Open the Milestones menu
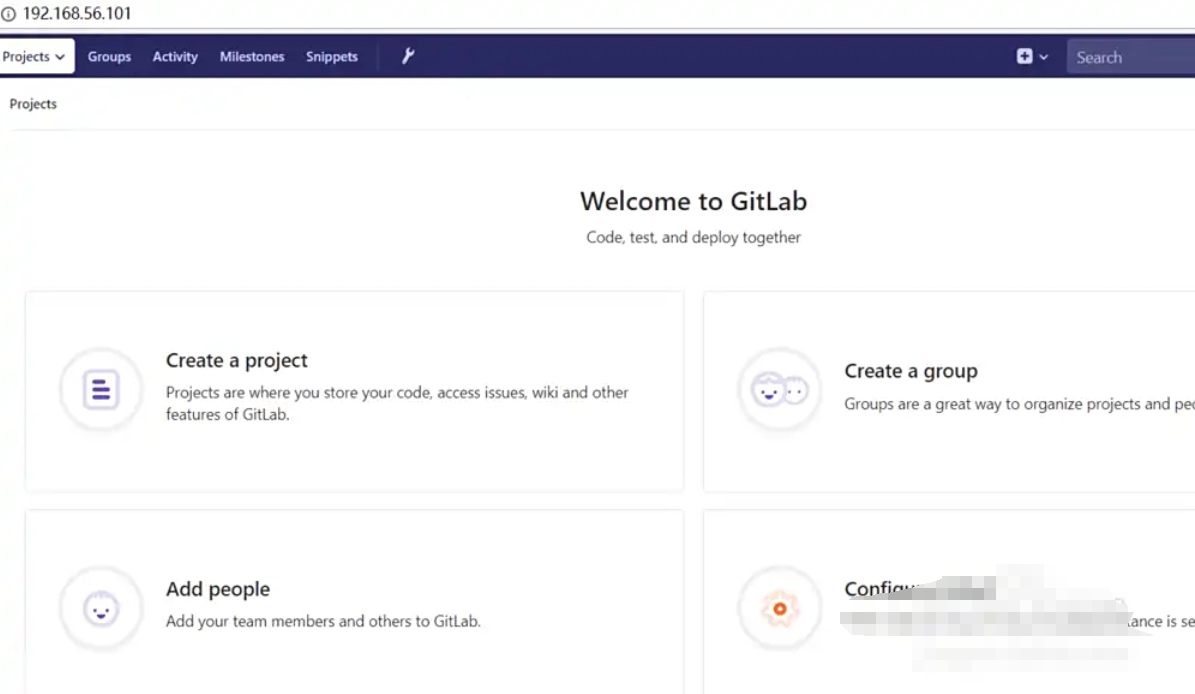This screenshot has height=694, width=1195. click(x=251, y=57)
